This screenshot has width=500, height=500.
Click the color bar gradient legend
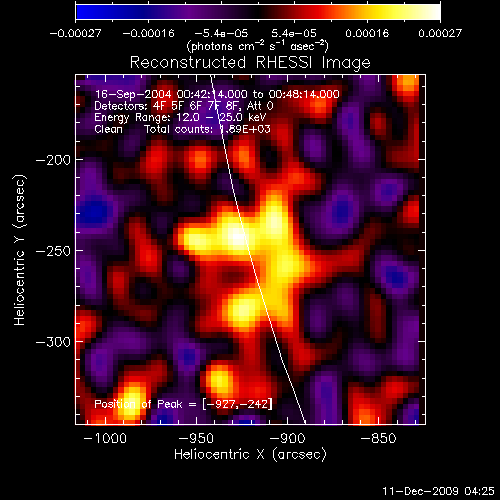coord(258,12)
